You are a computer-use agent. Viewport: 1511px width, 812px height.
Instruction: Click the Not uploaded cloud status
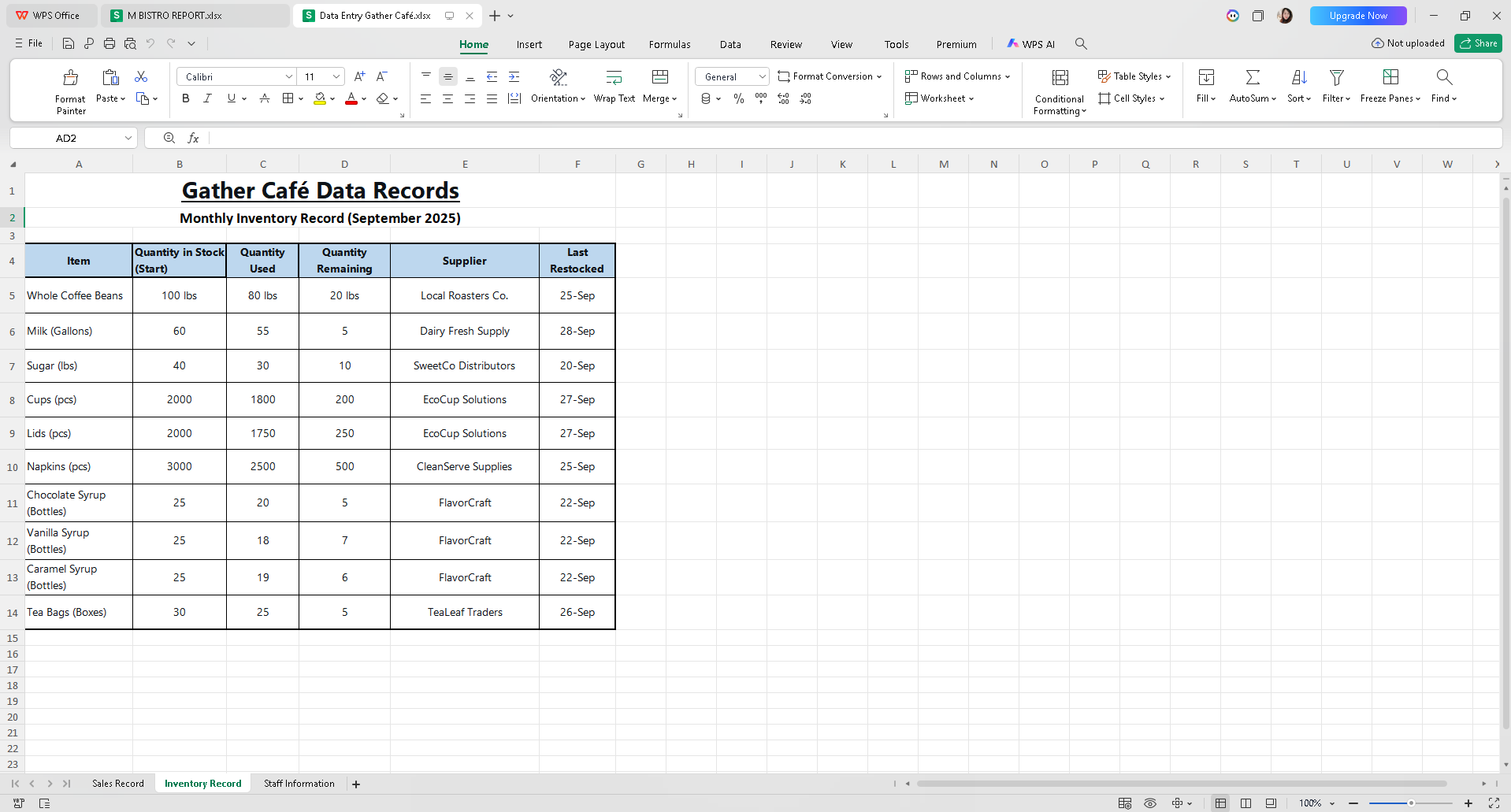(x=1409, y=43)
